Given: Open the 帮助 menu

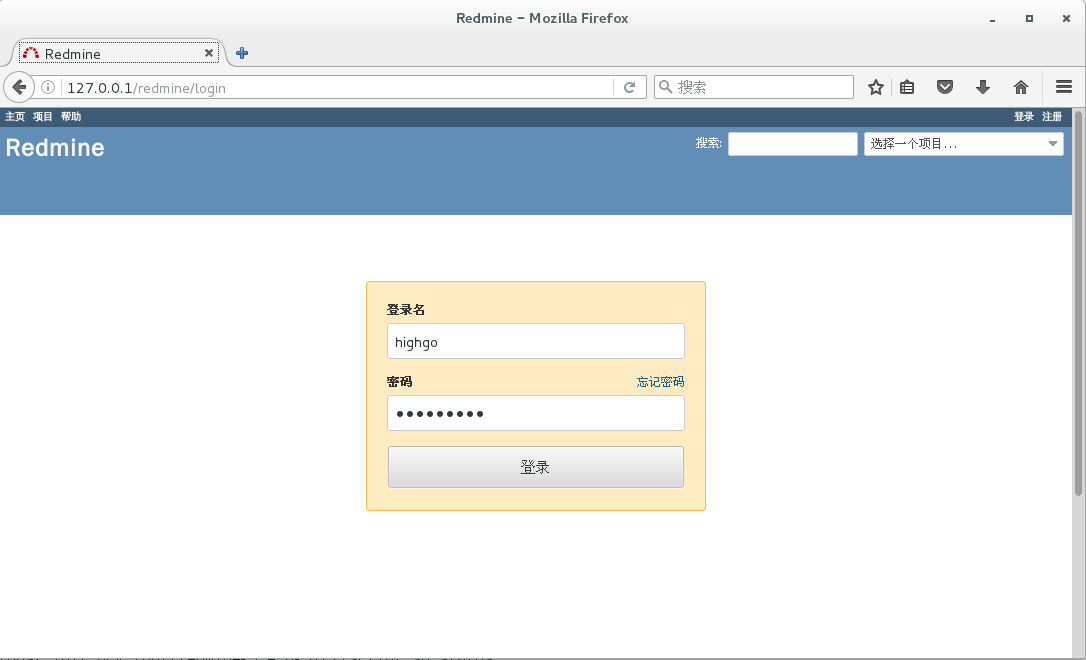Looking at the screenshot, I should 70,116.
